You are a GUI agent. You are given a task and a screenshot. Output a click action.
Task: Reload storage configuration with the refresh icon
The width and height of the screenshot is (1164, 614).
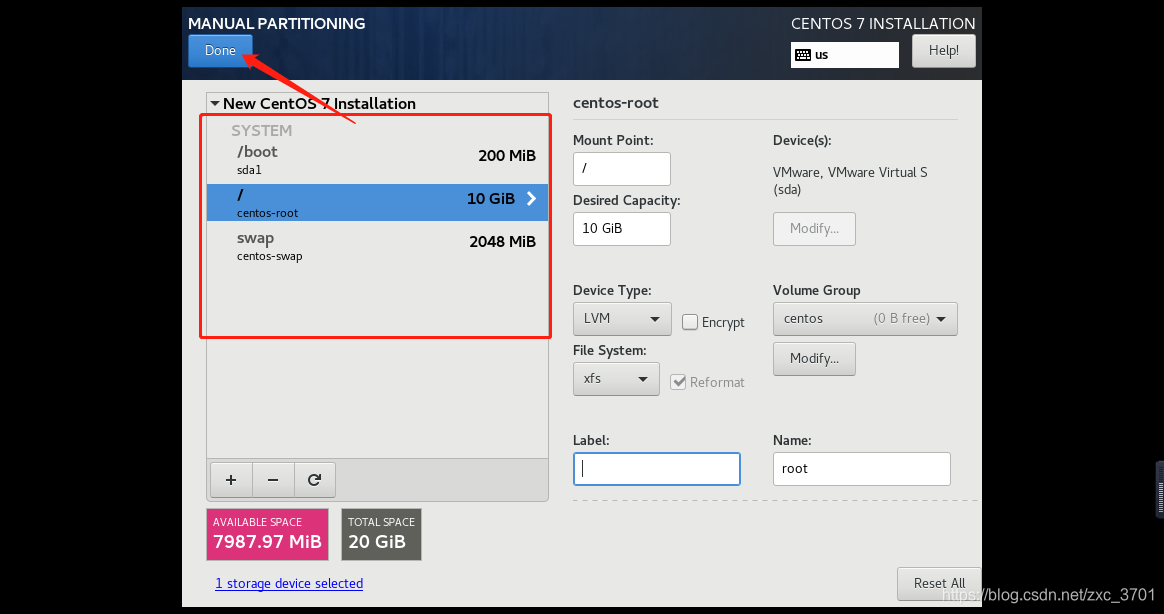point(315,480)
